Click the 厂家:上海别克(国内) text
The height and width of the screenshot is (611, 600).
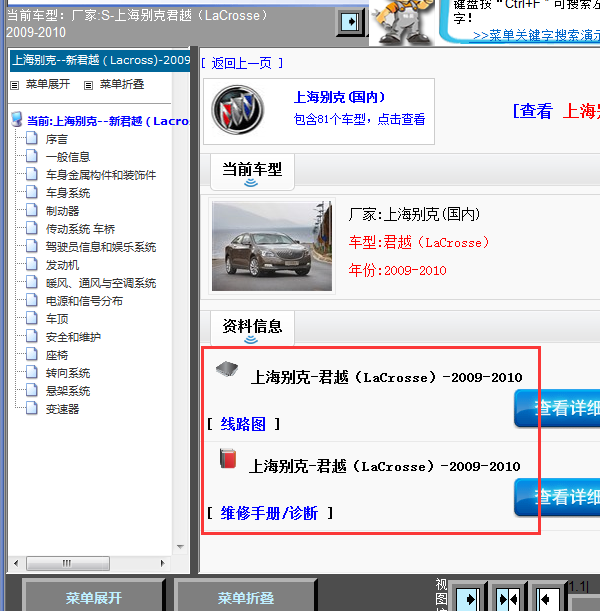(414, 214)
